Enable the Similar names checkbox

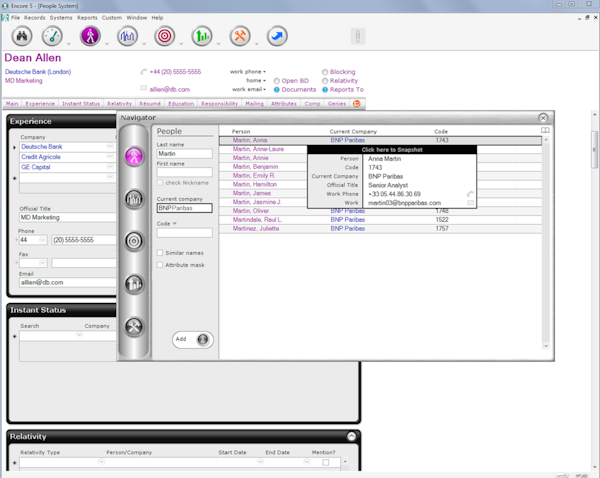[160, 253]
